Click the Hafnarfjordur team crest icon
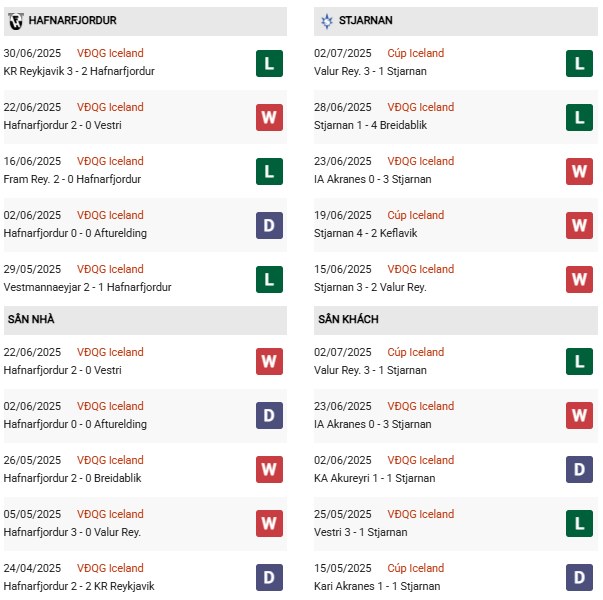 (x=15, y=19)
